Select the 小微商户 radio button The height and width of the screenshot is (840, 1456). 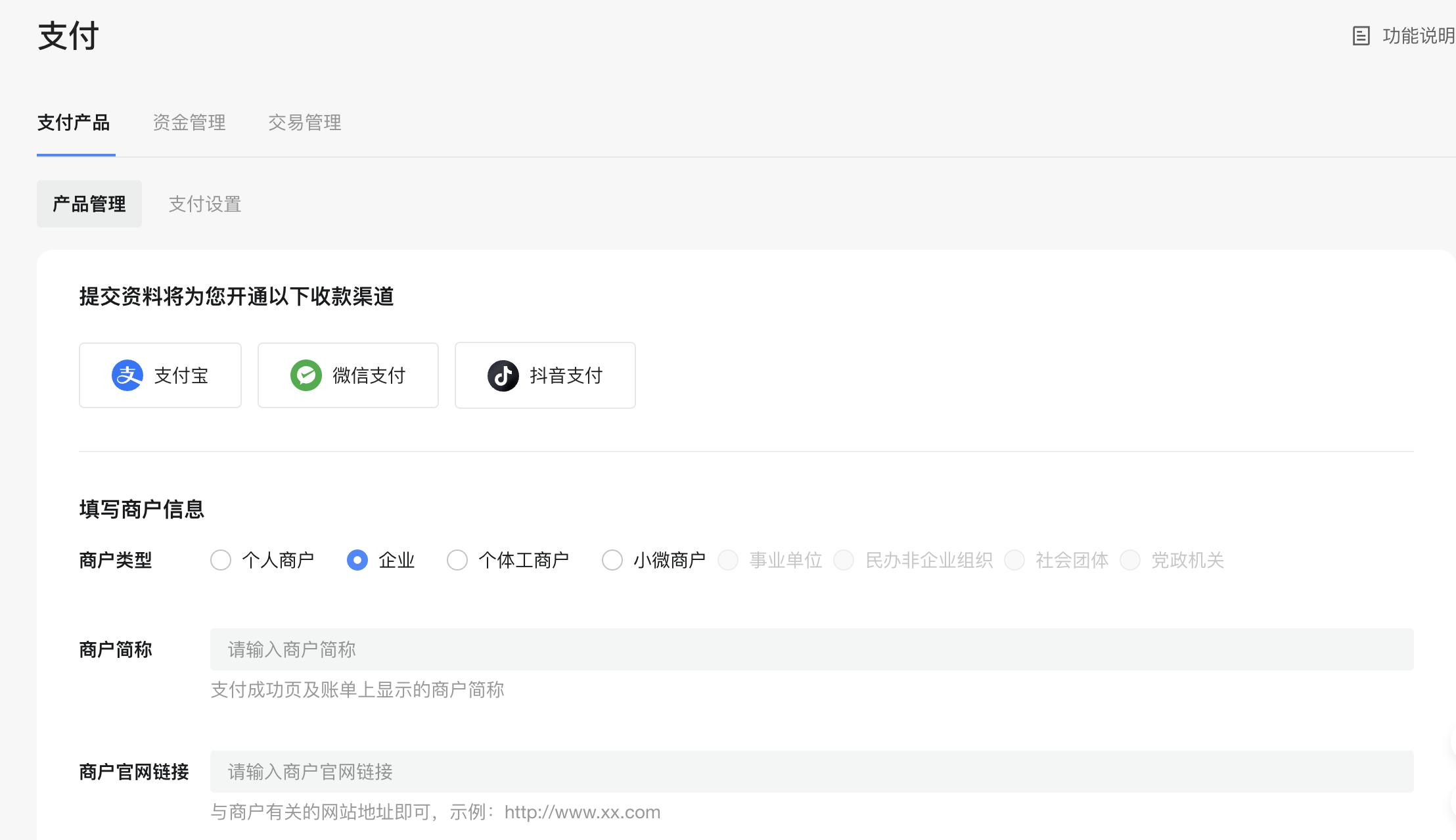pyautogui.click(x=612, y=560)
